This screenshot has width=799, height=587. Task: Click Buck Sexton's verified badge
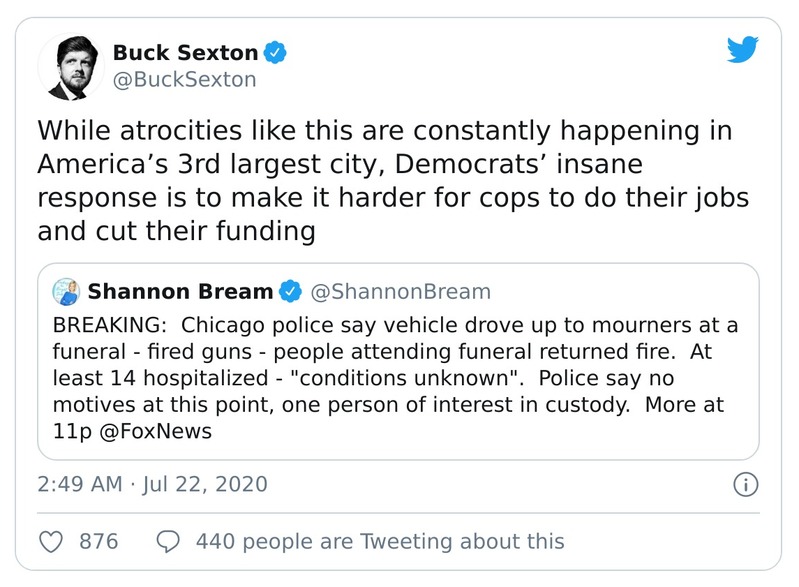pyautogui.click(x=277, y=51)
